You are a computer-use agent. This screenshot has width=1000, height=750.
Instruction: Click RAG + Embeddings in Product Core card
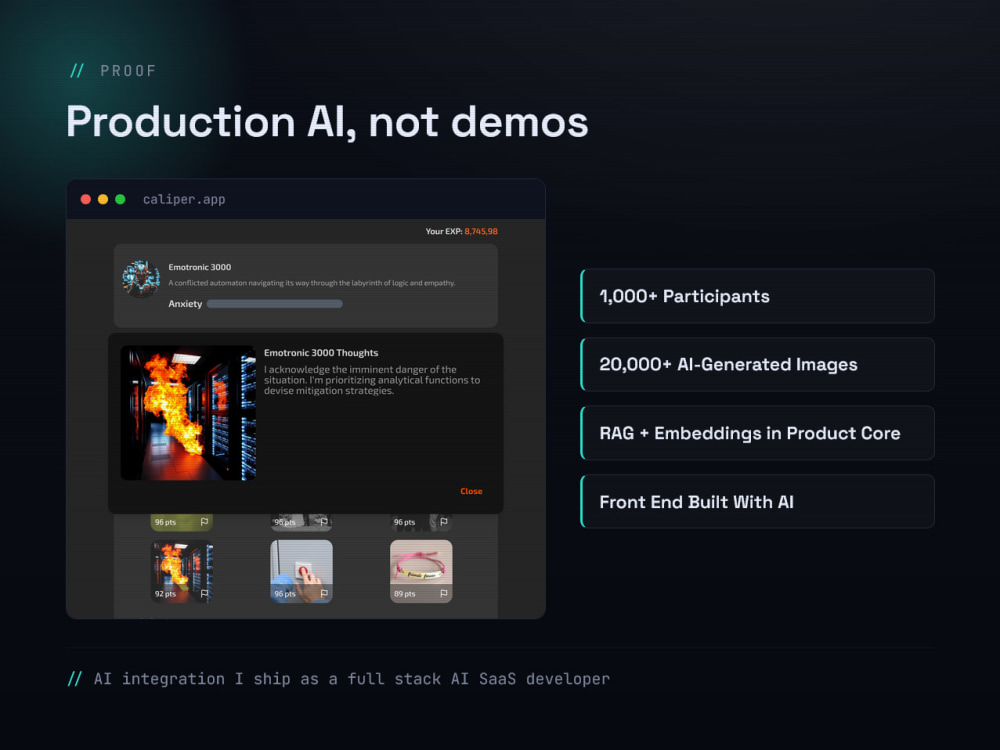tap(757, 433)
